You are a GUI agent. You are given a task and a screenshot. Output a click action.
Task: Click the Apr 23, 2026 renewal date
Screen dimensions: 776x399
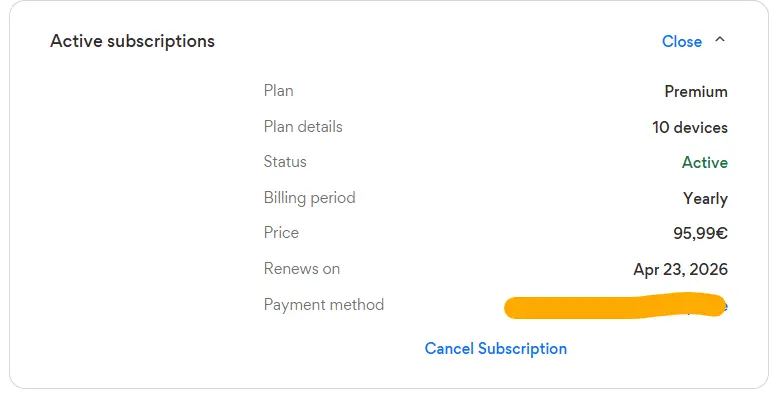tap(680, 269)
